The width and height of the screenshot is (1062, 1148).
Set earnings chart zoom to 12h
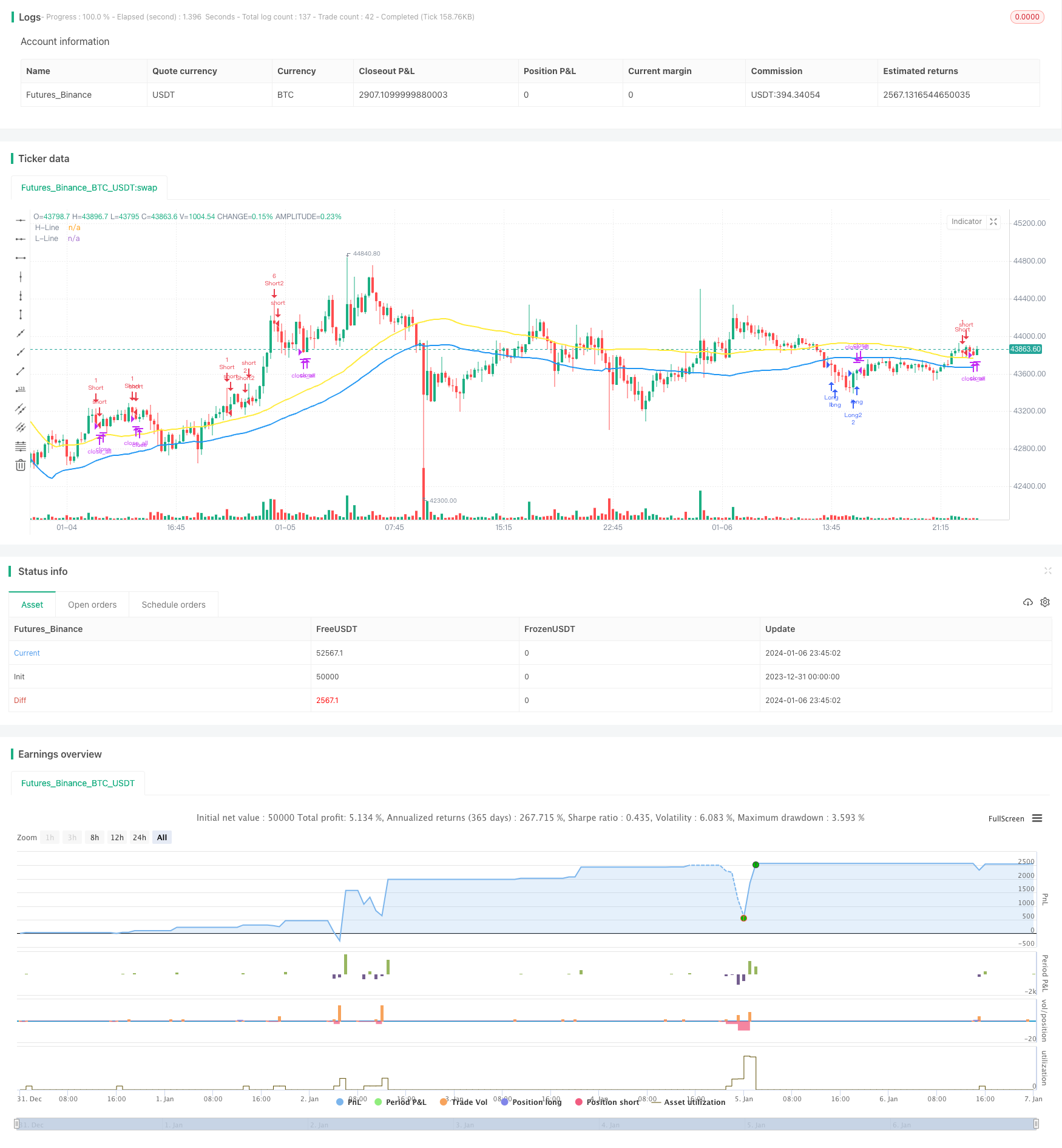pos(117,837)
